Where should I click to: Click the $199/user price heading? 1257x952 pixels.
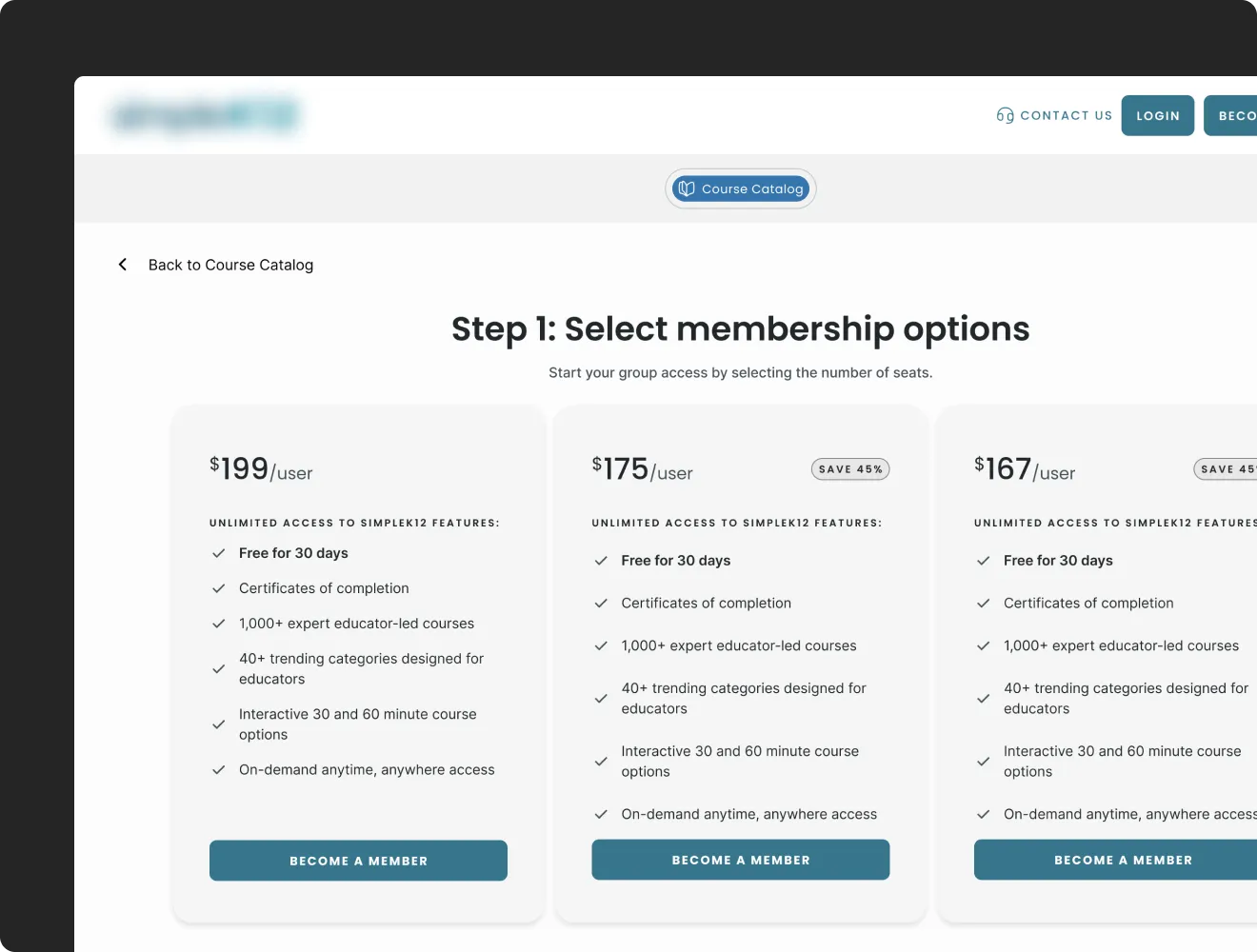click(x=261, y=469)
